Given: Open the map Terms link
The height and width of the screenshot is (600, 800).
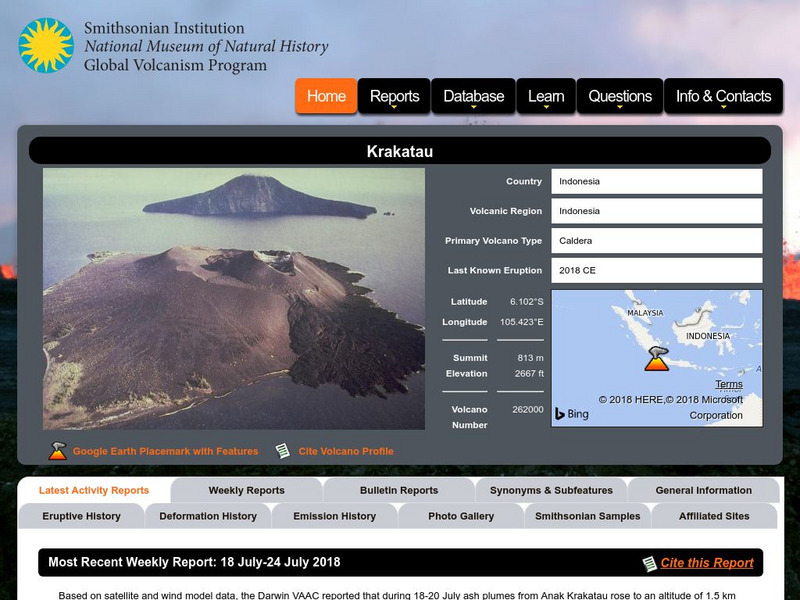Looking at the screenshot, I should coord(729,384).
